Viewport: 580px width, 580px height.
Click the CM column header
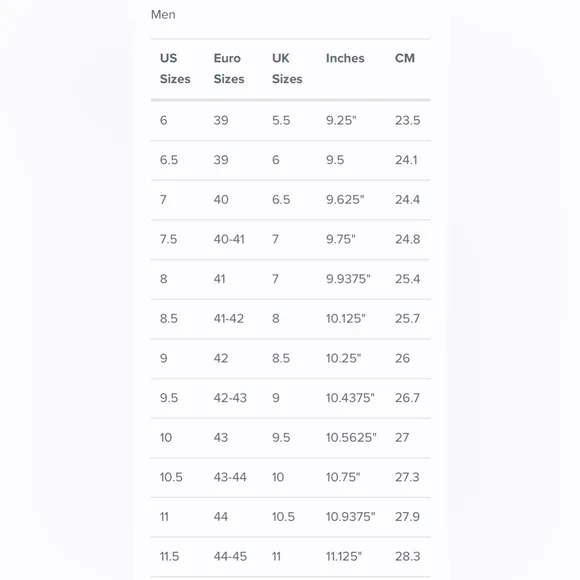pyautogui.click(x=405, y=58)
